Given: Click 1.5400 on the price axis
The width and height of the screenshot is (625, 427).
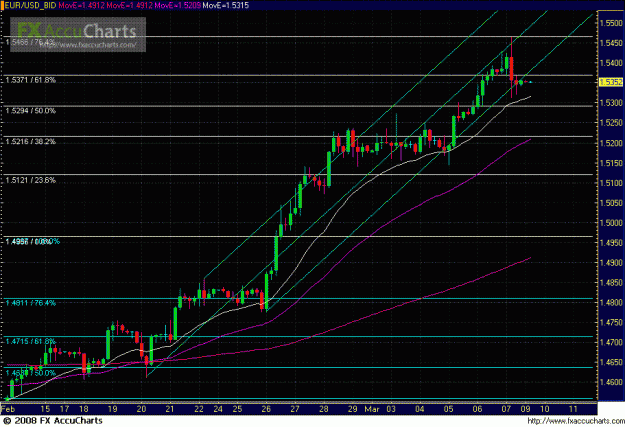Looking at the screenshot, I should 611,63.
